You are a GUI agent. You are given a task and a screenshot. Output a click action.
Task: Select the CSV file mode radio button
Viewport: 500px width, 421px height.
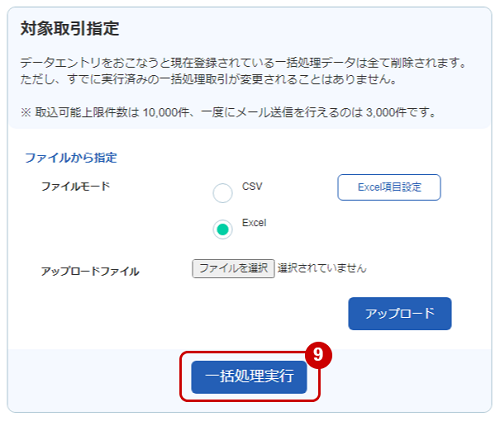click(222, 193)
